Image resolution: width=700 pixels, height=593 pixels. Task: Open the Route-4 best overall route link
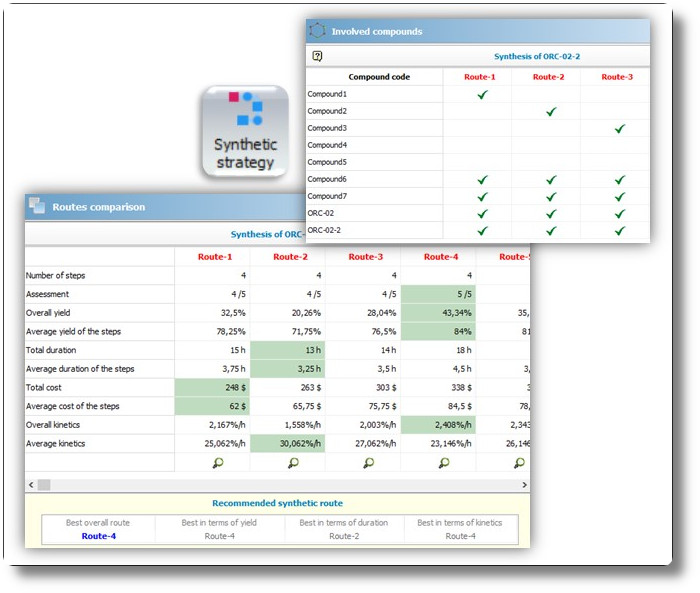[99, 536]
